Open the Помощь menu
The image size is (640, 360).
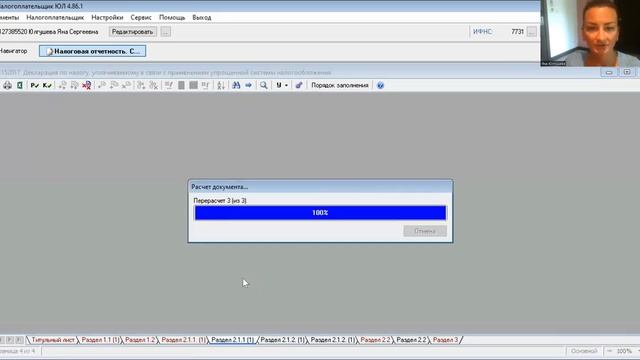point(172,18)
